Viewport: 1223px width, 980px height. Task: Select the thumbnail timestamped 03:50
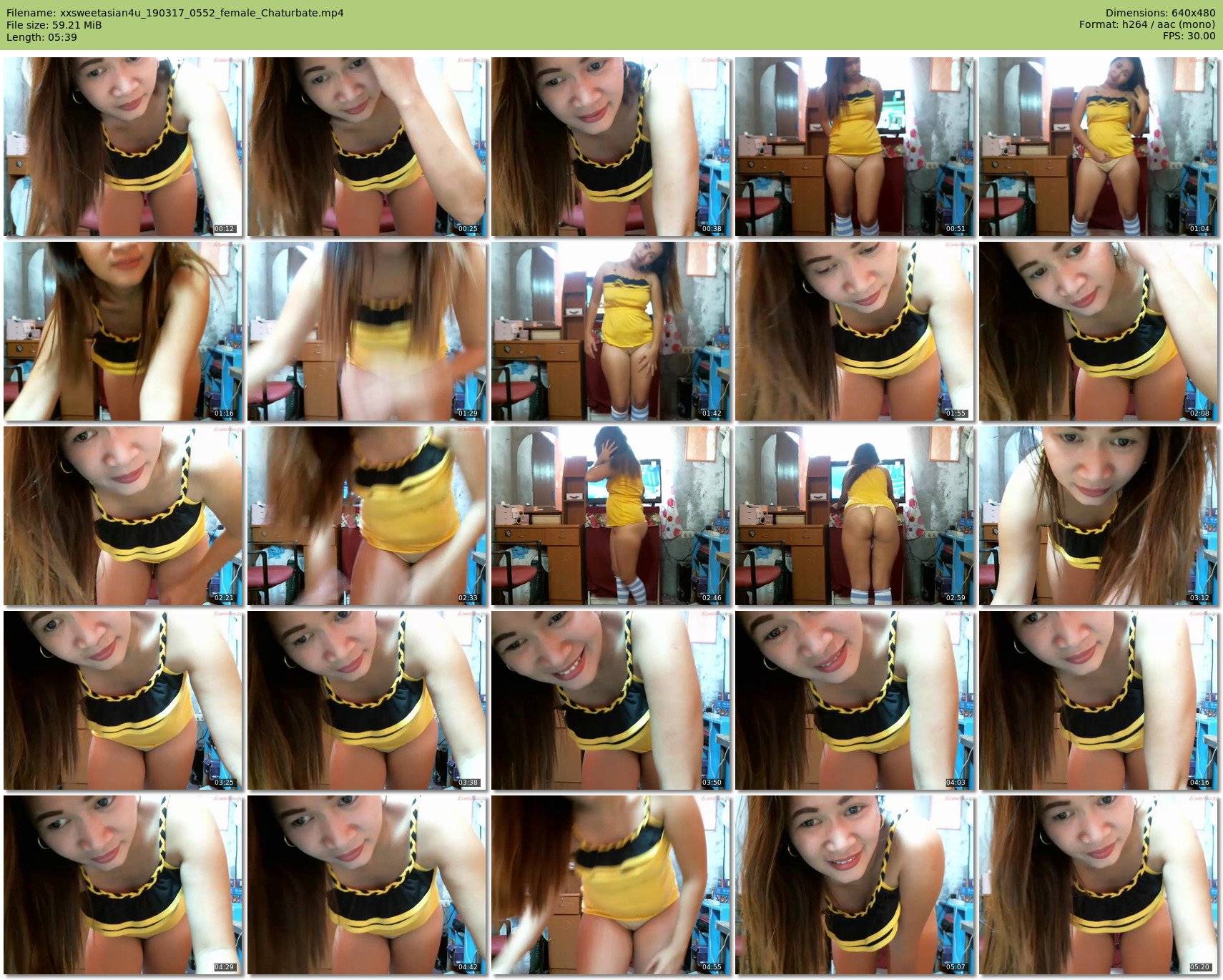611,700
